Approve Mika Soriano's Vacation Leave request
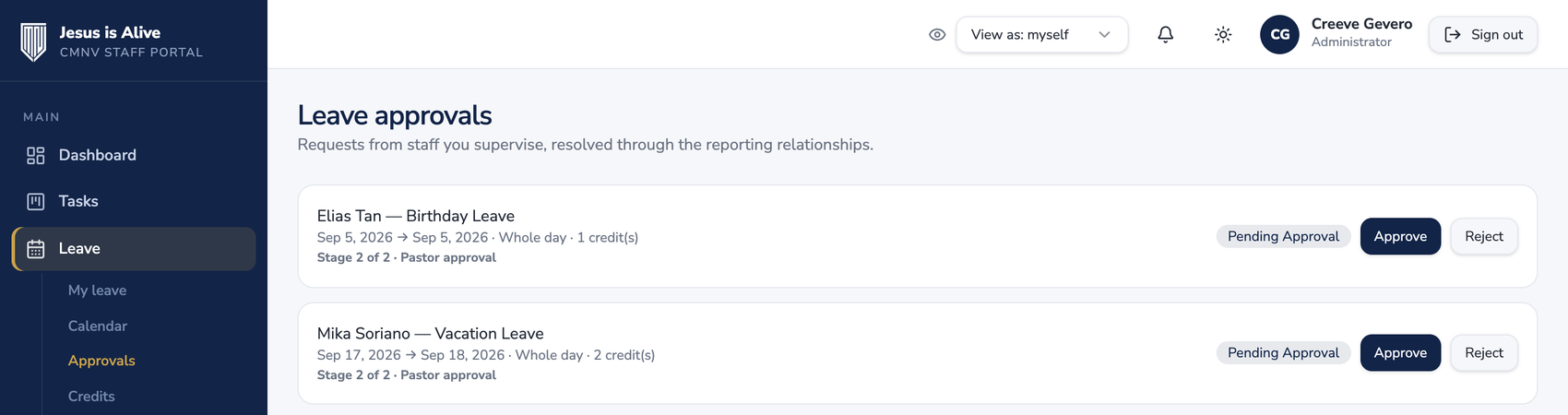The height and width of the screenshot is (415, 1568). [x=1400, y=352]
